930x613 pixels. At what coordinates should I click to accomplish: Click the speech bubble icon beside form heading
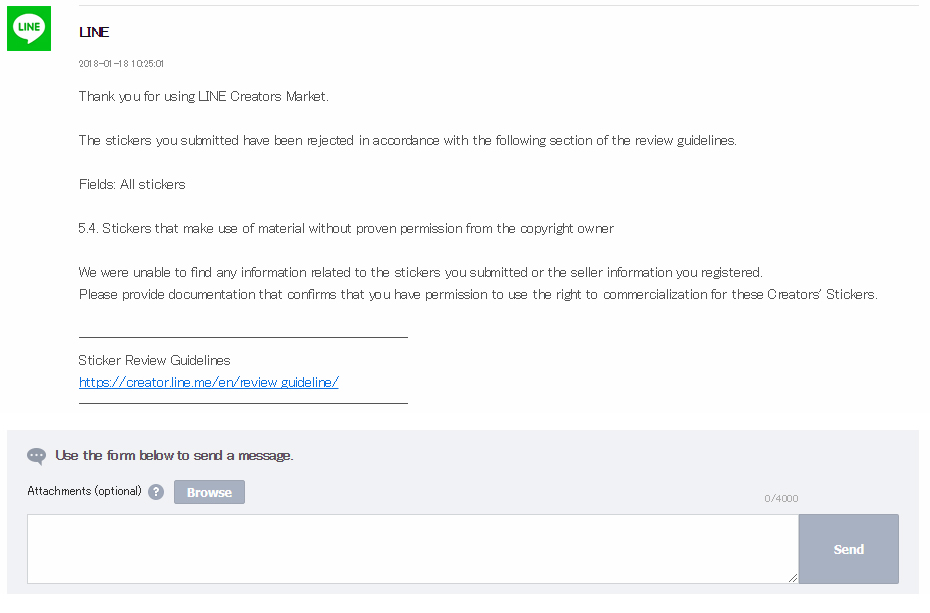click(36, 456)
